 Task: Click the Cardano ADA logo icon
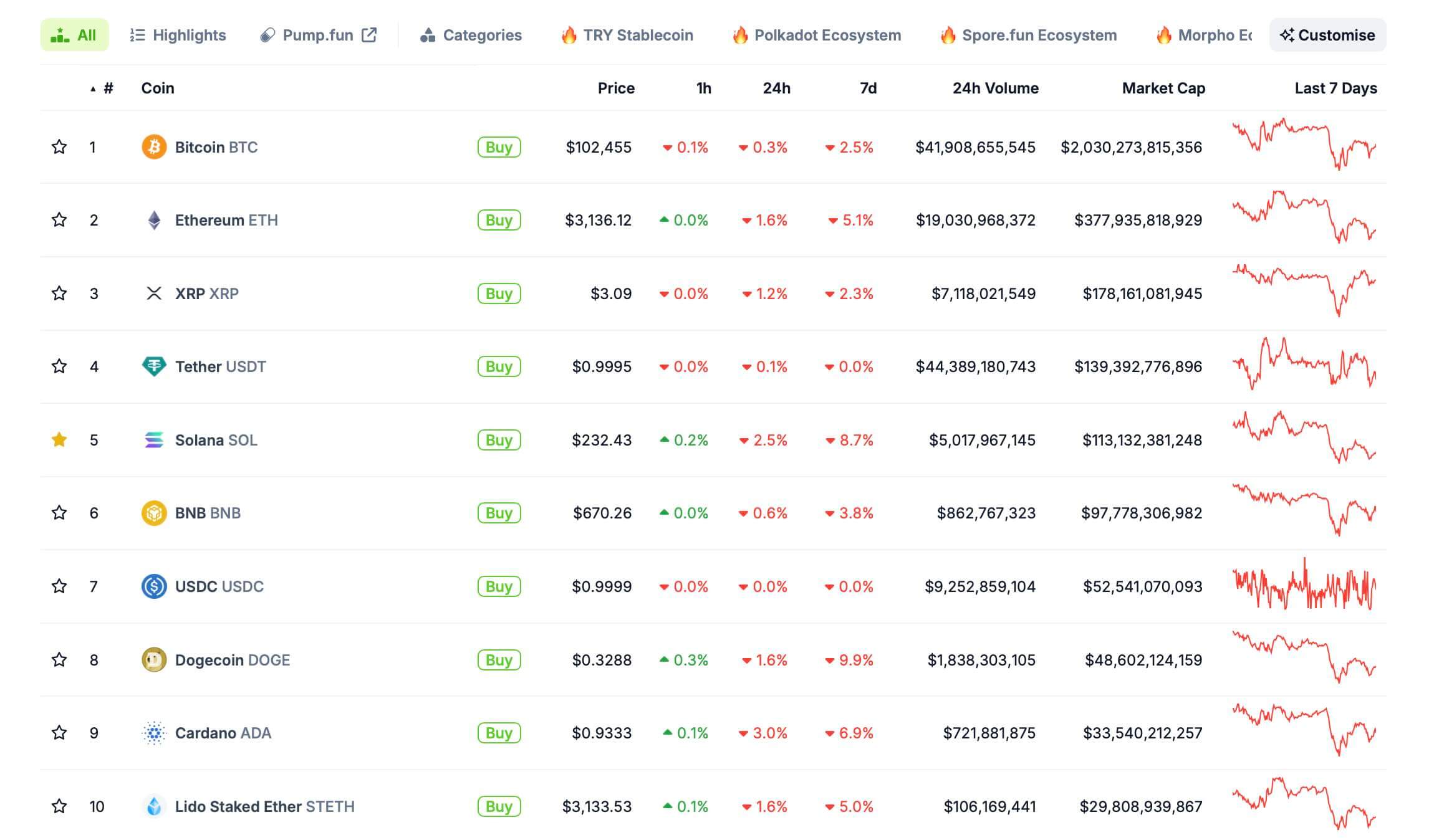154,733
